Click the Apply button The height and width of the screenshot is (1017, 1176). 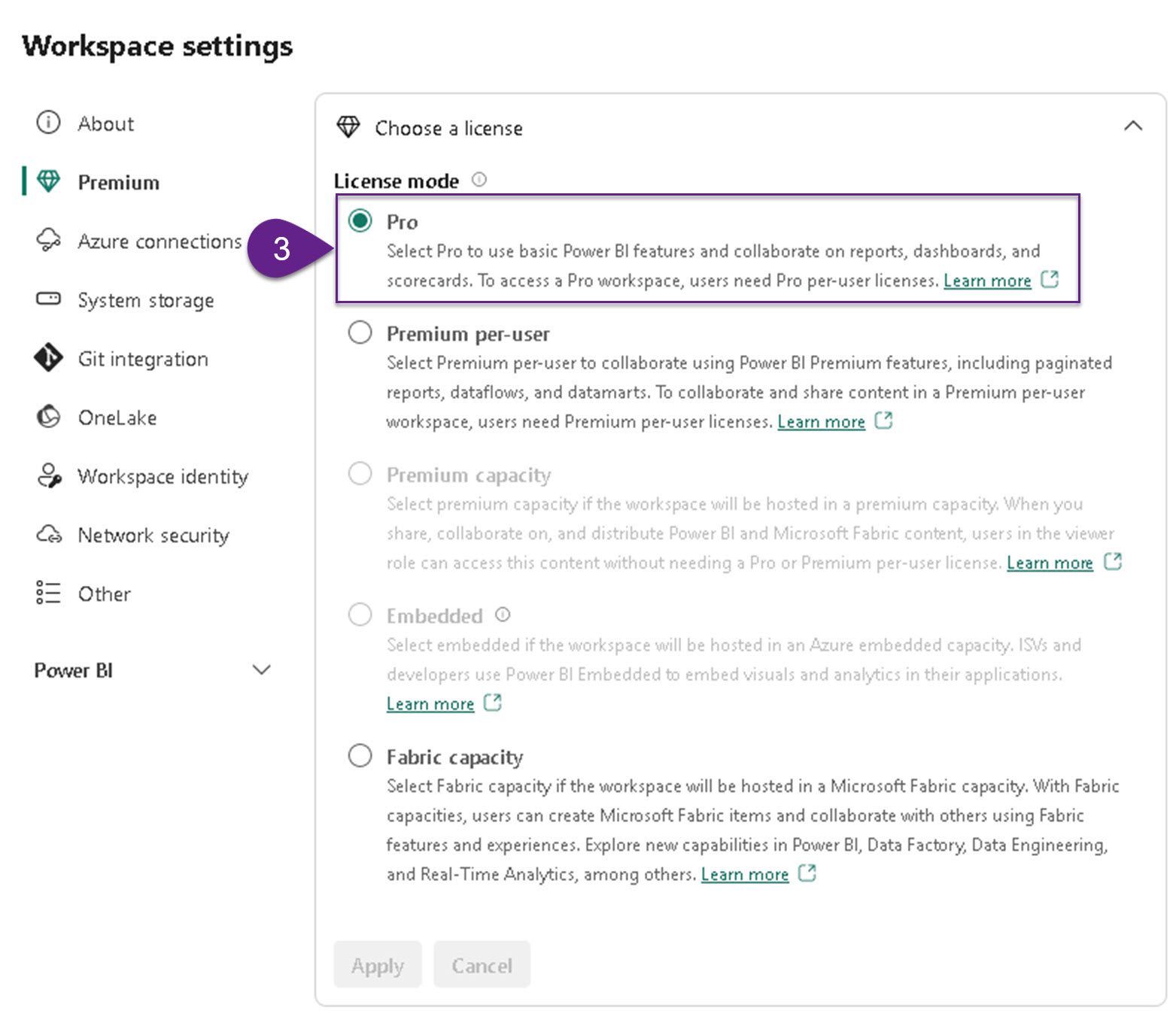(378, 964)
